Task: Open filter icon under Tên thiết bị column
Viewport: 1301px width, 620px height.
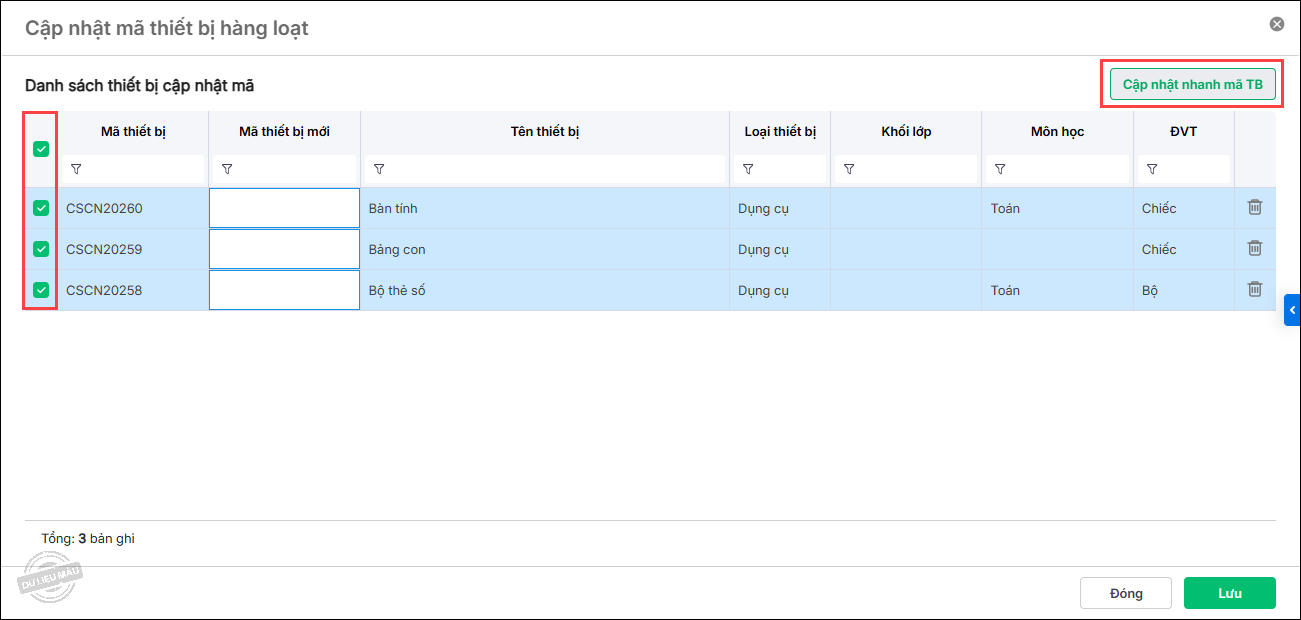Action: click(x=378, y=169)
